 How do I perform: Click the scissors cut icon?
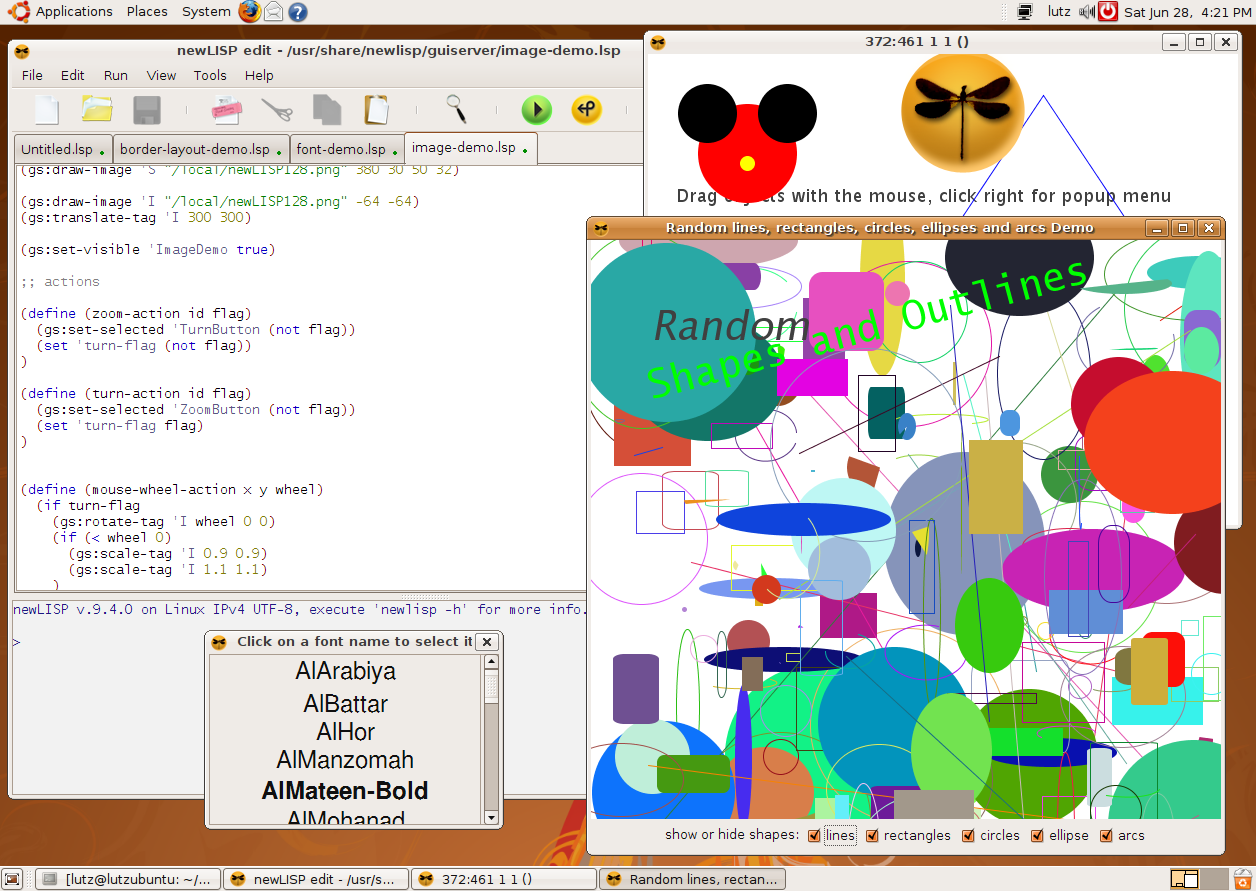pos(277,109)
